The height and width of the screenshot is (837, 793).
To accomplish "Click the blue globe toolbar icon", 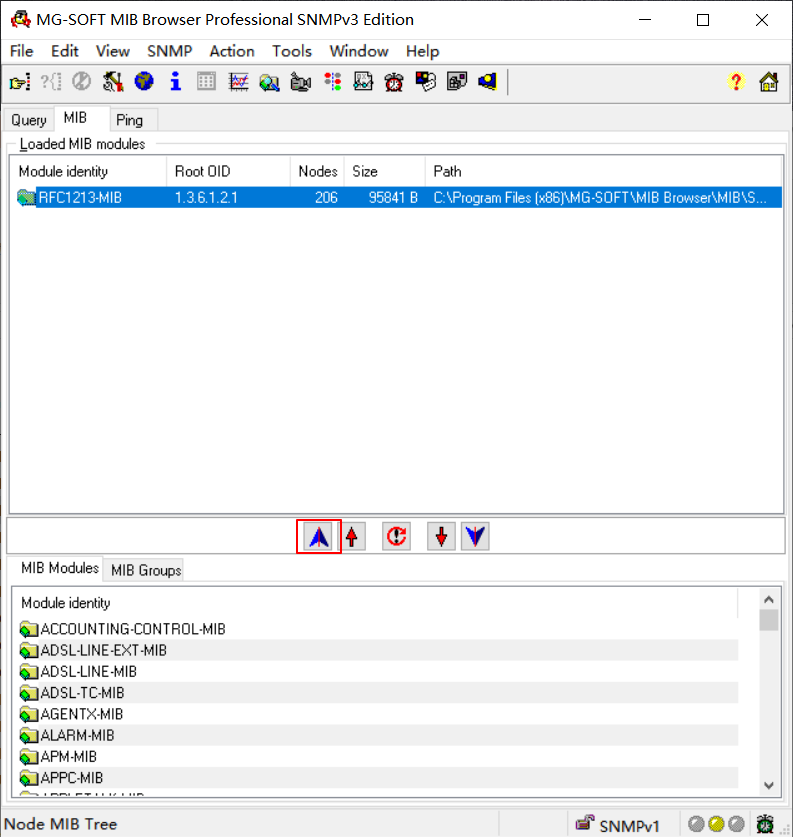I will [144, 82].
